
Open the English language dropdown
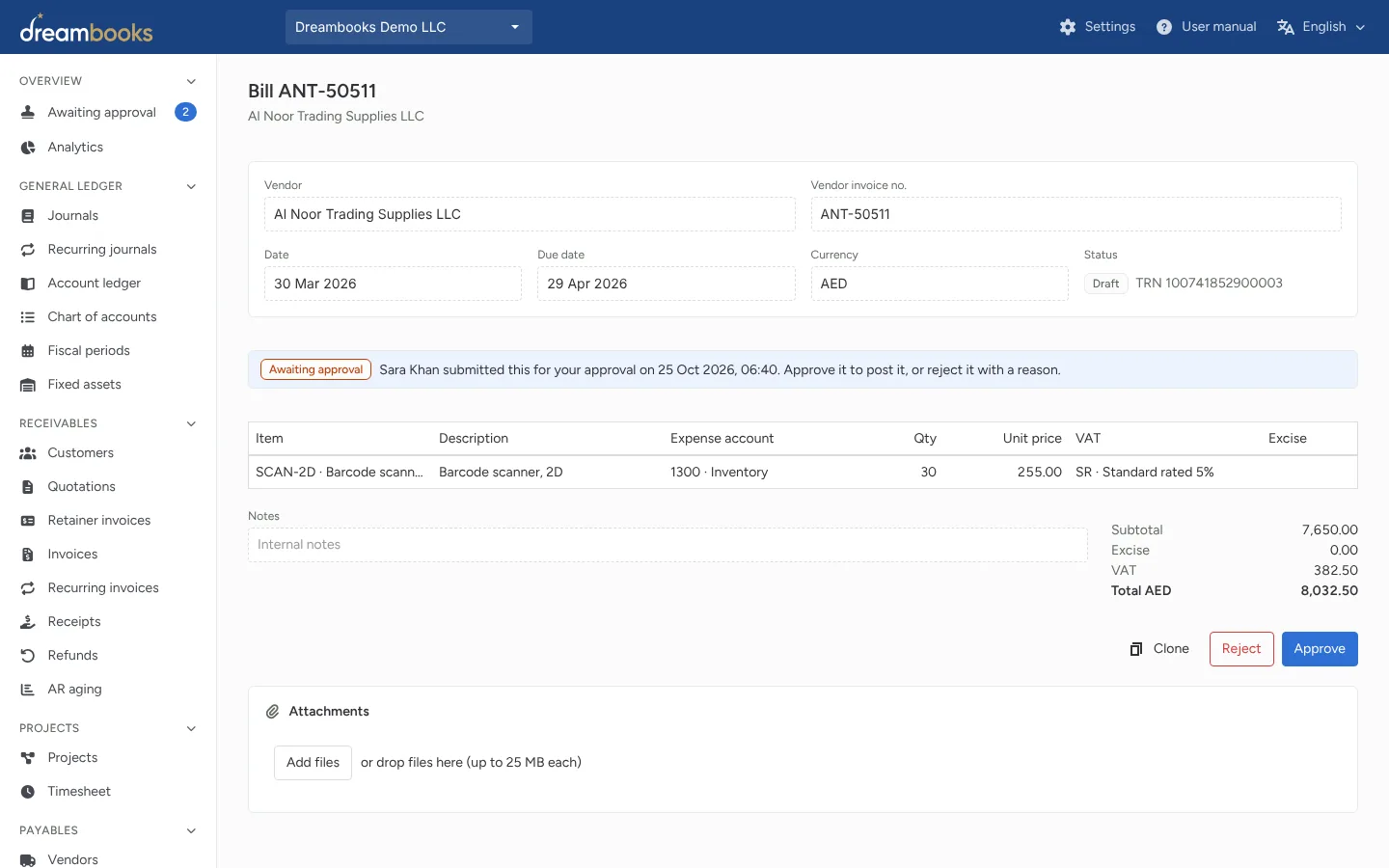coord(1321,27)
